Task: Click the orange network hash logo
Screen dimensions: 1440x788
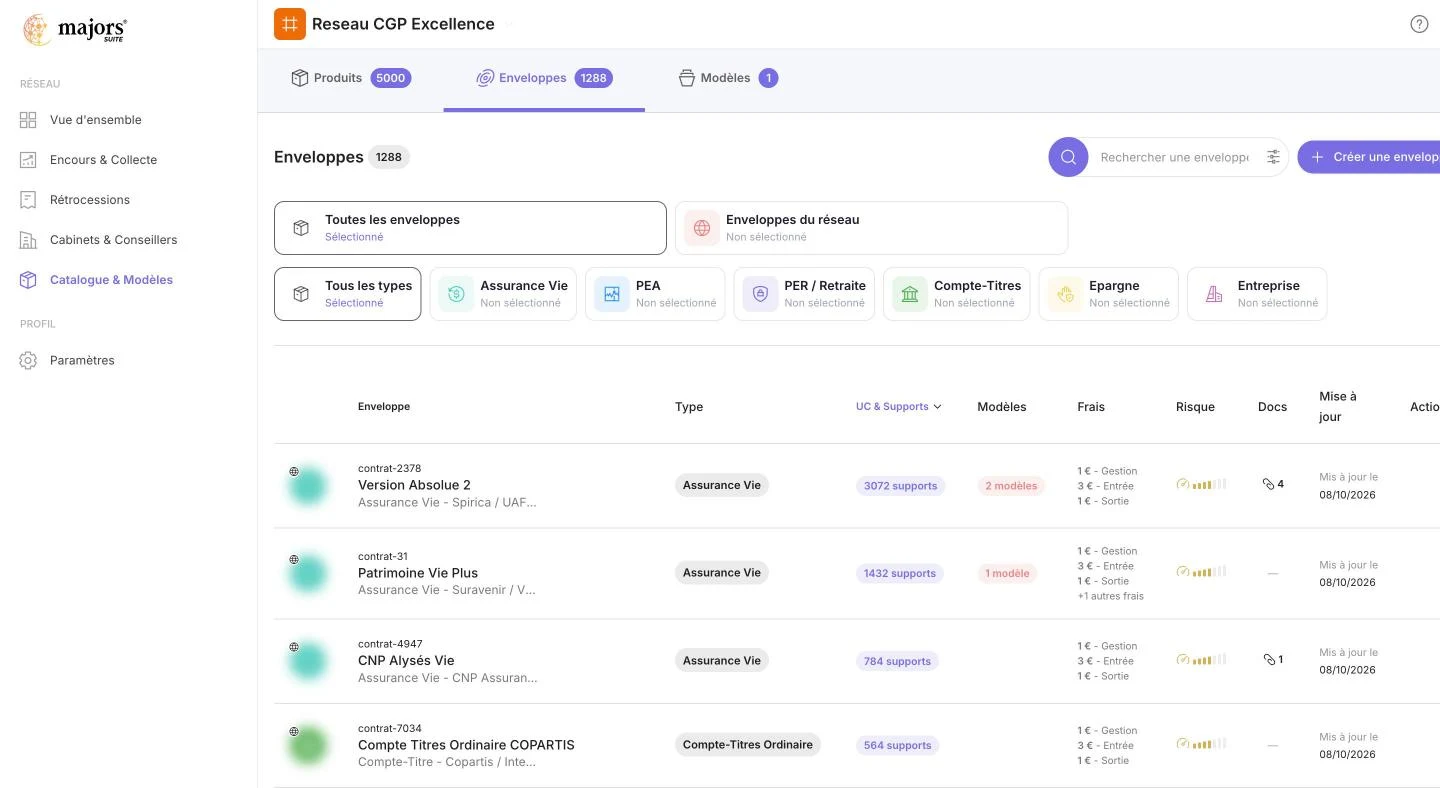Action: point(290,24)
